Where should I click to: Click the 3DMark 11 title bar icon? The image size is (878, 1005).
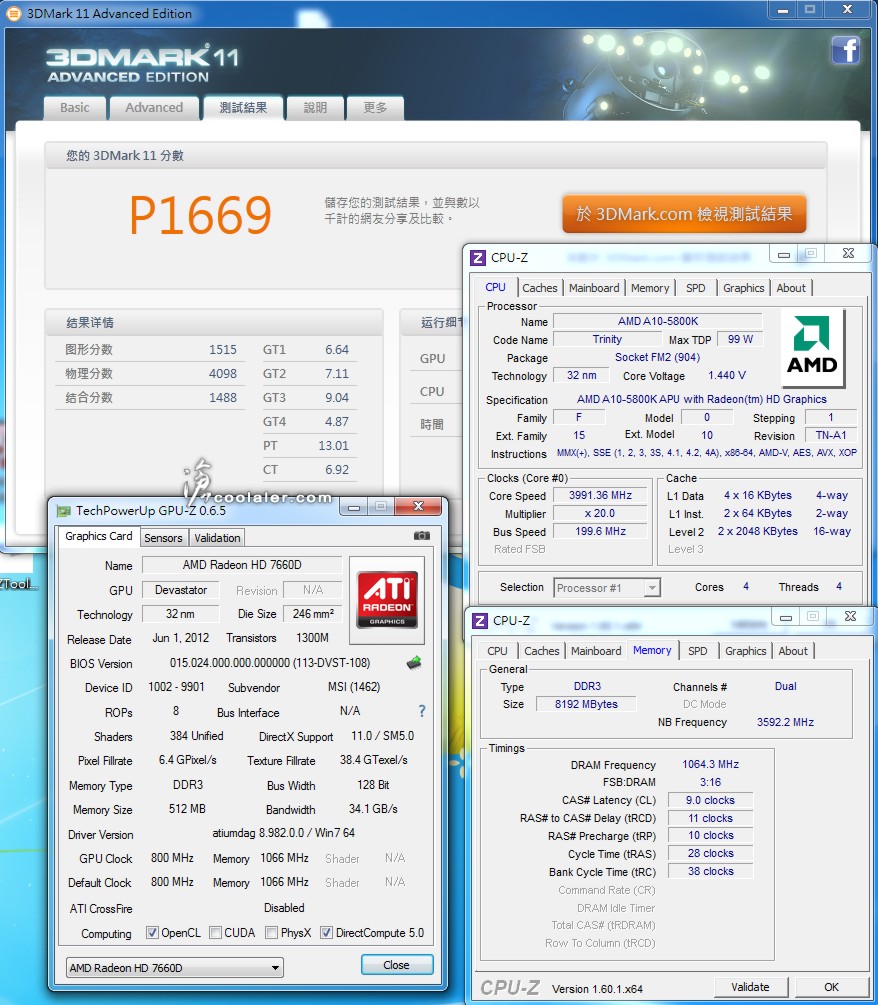tap(13, 13)
